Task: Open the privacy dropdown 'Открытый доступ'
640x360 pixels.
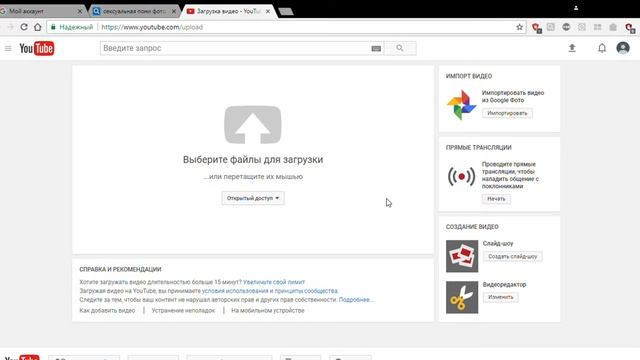Action: 253,198
